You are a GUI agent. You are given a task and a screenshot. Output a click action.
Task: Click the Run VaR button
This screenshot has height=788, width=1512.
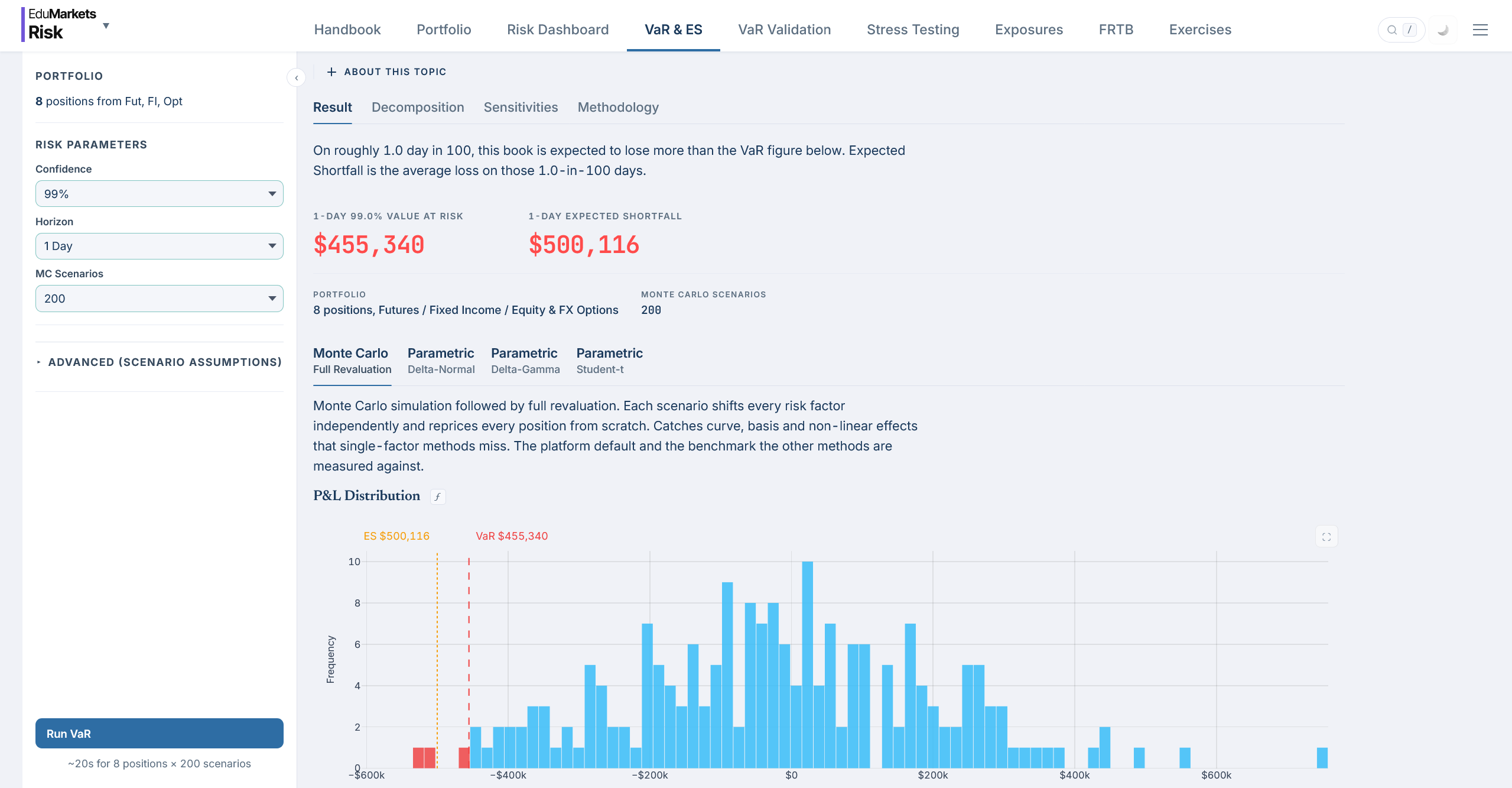(x=160, y=733)
